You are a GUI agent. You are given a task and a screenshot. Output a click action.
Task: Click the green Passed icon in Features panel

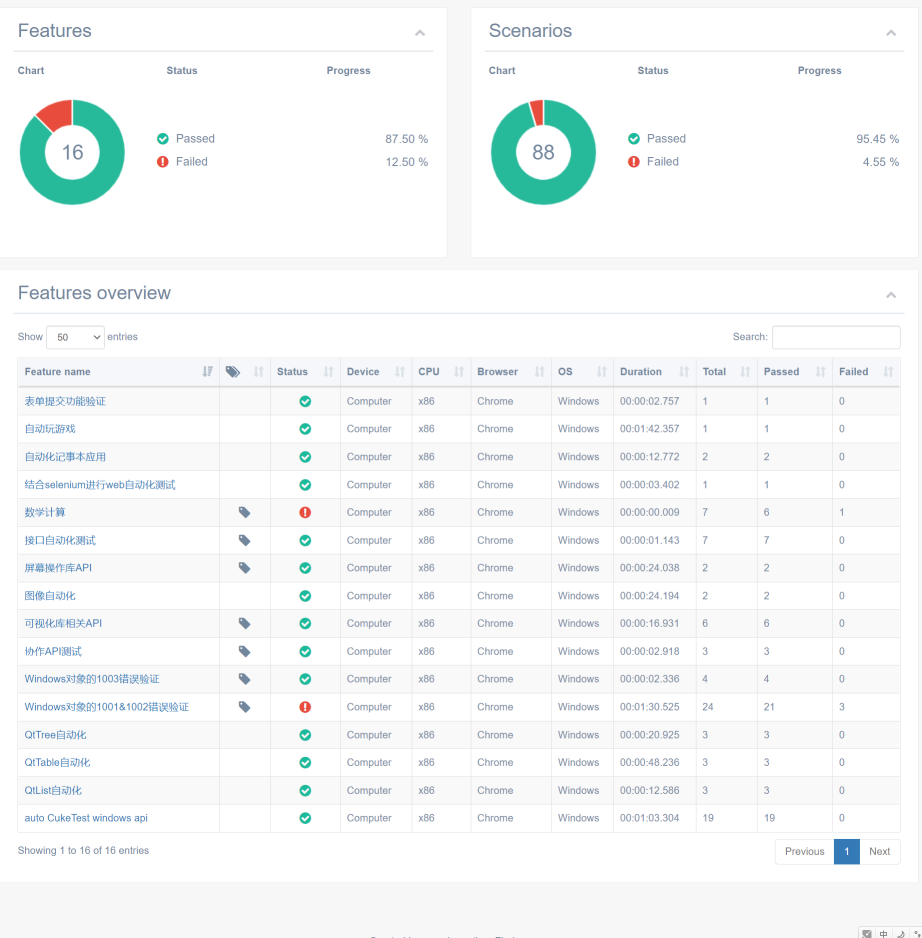pos(163,139)
